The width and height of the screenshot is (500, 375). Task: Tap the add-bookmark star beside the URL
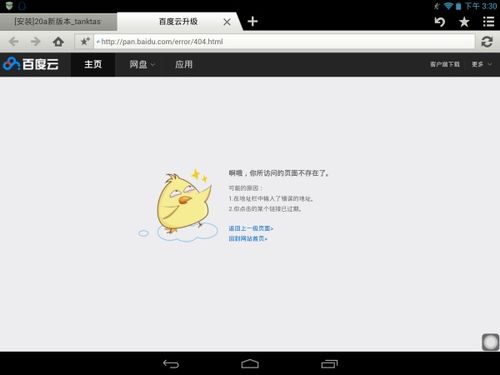(85, 42)
